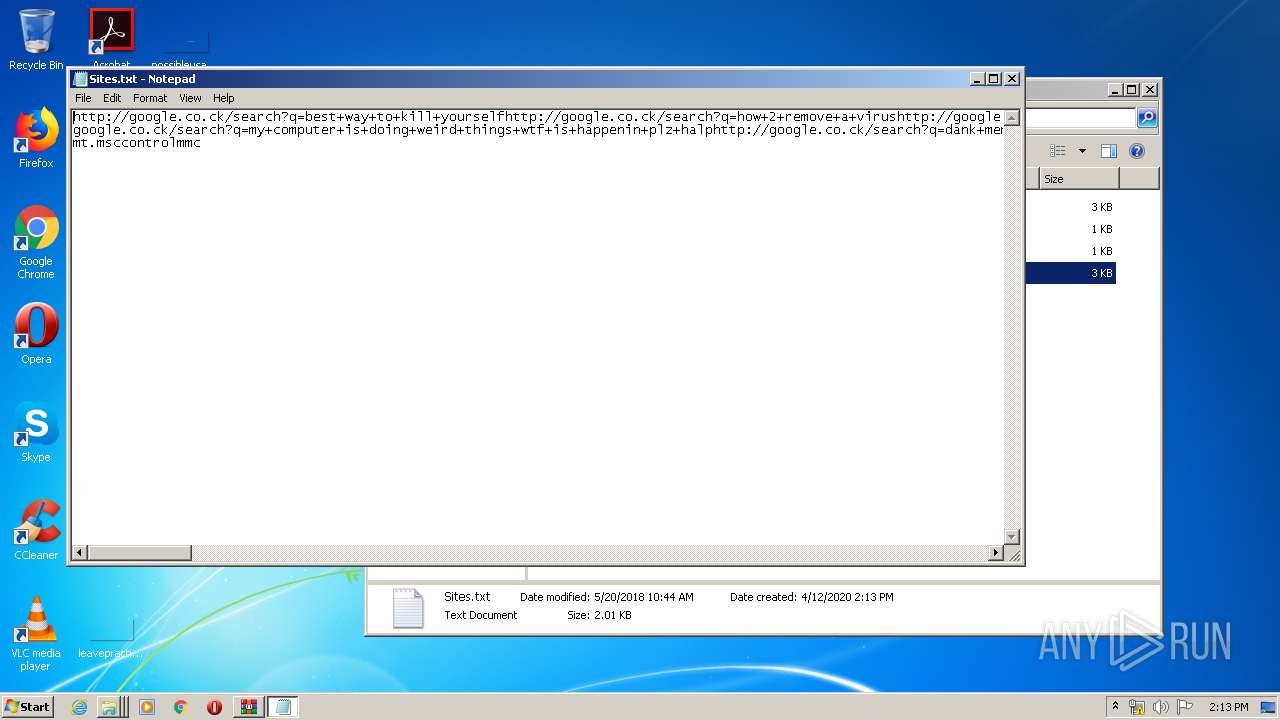Click Notepad vertical scrollbar up arrow
The height and width of the screenshot is (720, 1280).
1011,118
